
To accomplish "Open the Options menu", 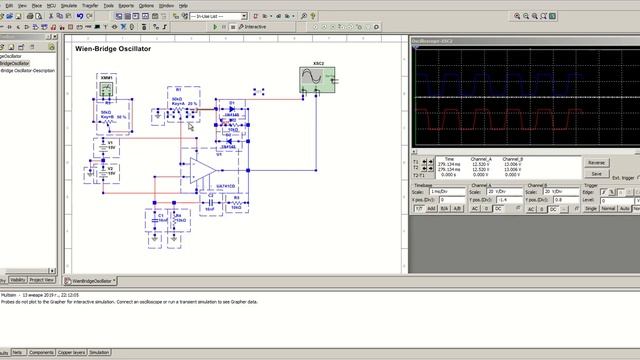I will coord(146,6).
